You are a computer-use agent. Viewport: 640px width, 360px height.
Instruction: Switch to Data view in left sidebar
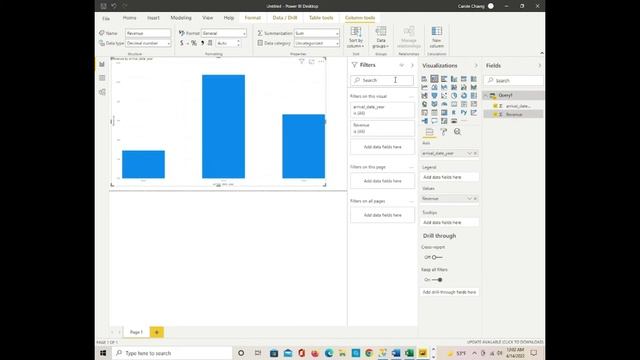click(x=102, y=78)
